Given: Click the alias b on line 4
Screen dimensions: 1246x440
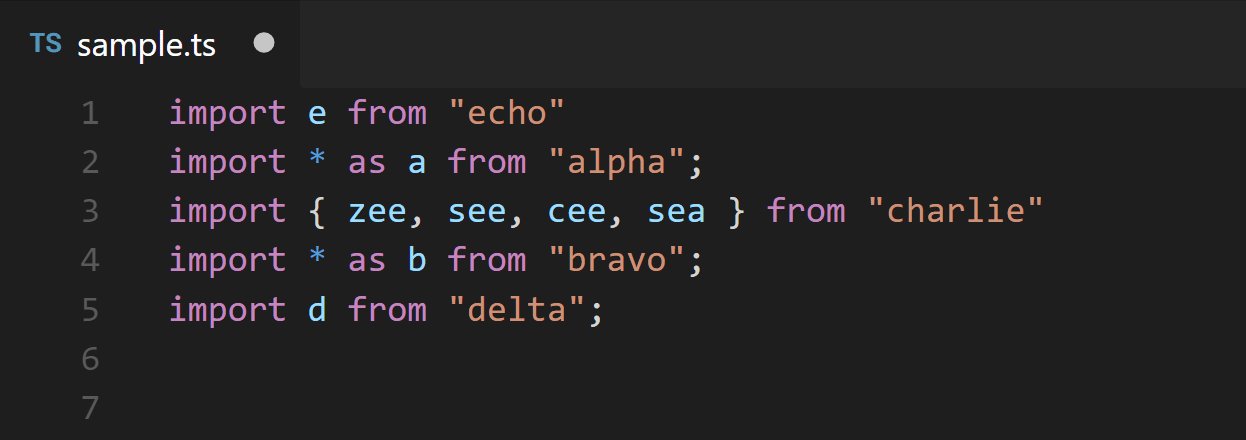Looking at the screenshot, I should click(416, 261).
